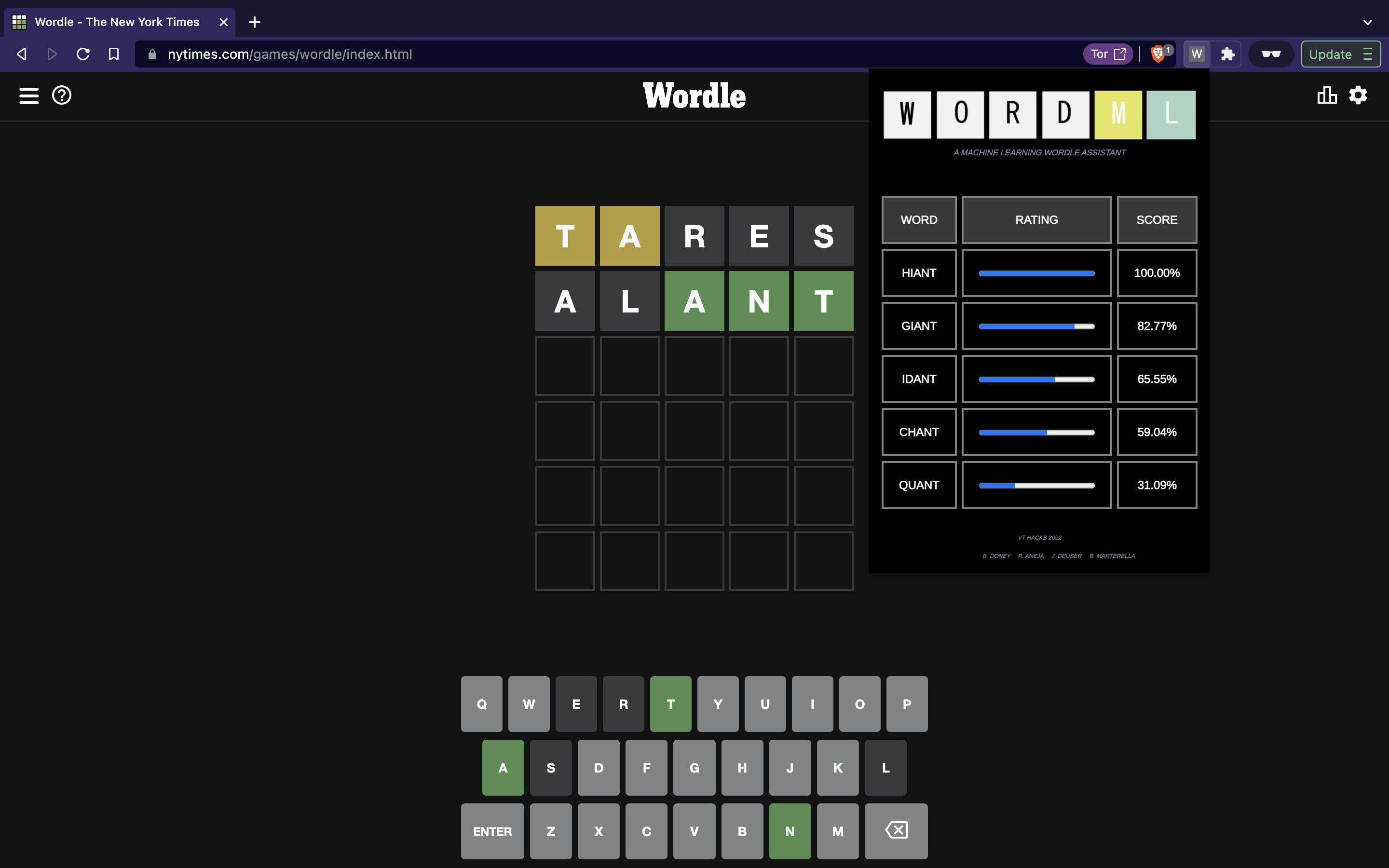Open the statistics bar chart icon
Viewport: 1389px width, 868px height.
[x=1326, y=95]
